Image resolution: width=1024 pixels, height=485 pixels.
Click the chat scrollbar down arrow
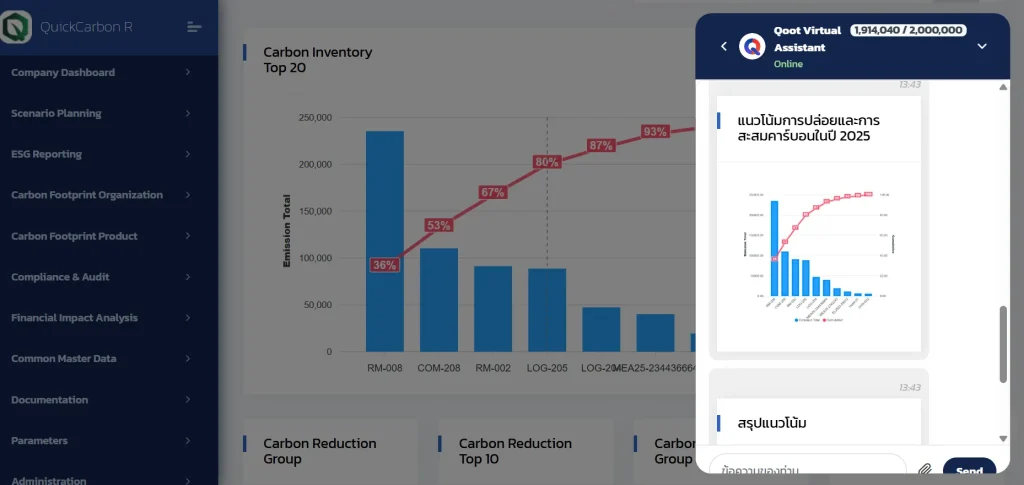[1004, 439]
